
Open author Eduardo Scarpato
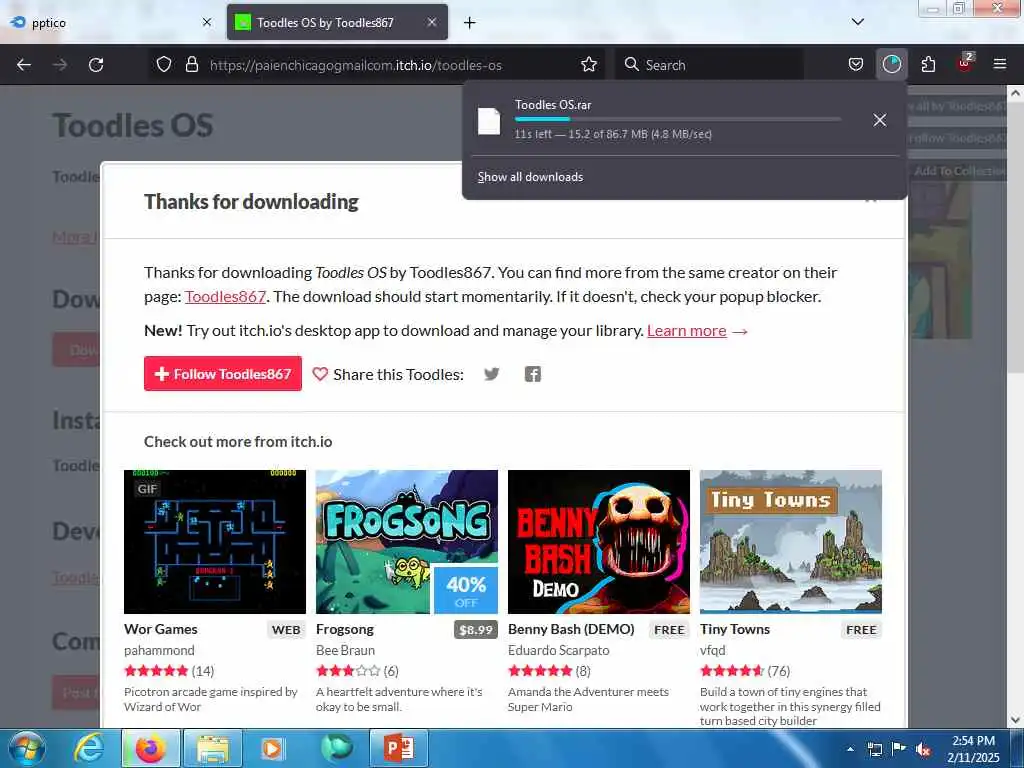(x=558, y=650)
